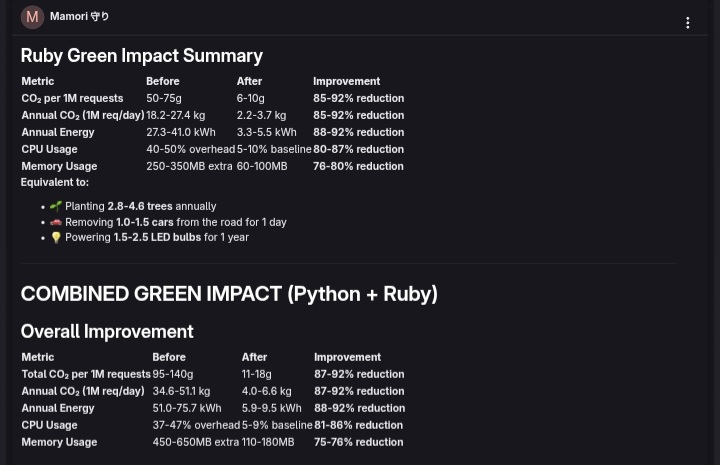Click the Mamori user avatar

[32, 17]
